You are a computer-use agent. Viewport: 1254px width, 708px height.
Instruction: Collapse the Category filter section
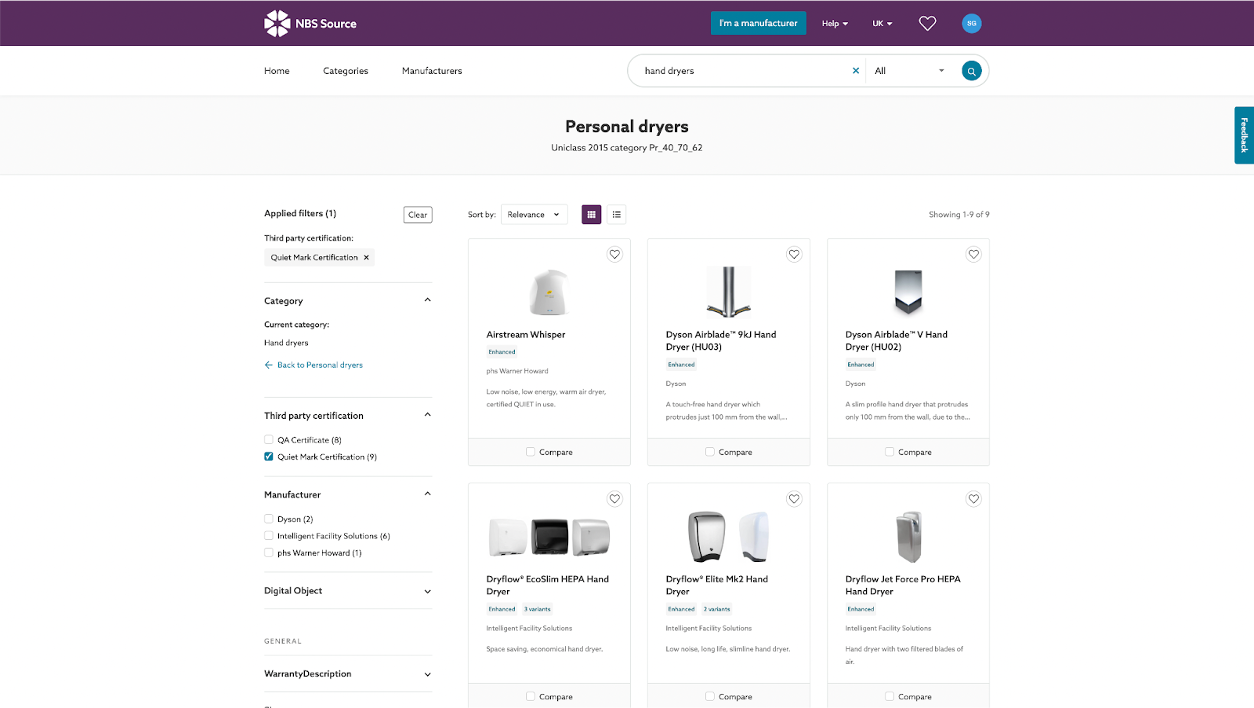point(427,301)
